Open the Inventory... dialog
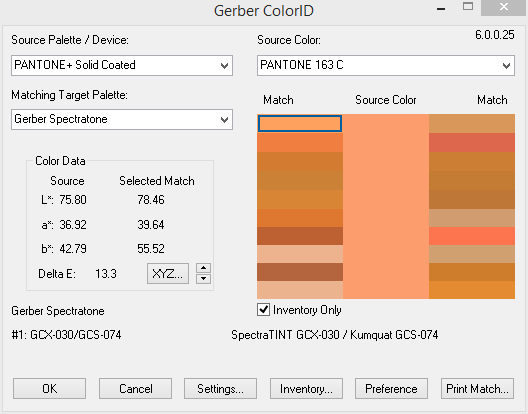 pyautogui.click(x=306, y=389)
